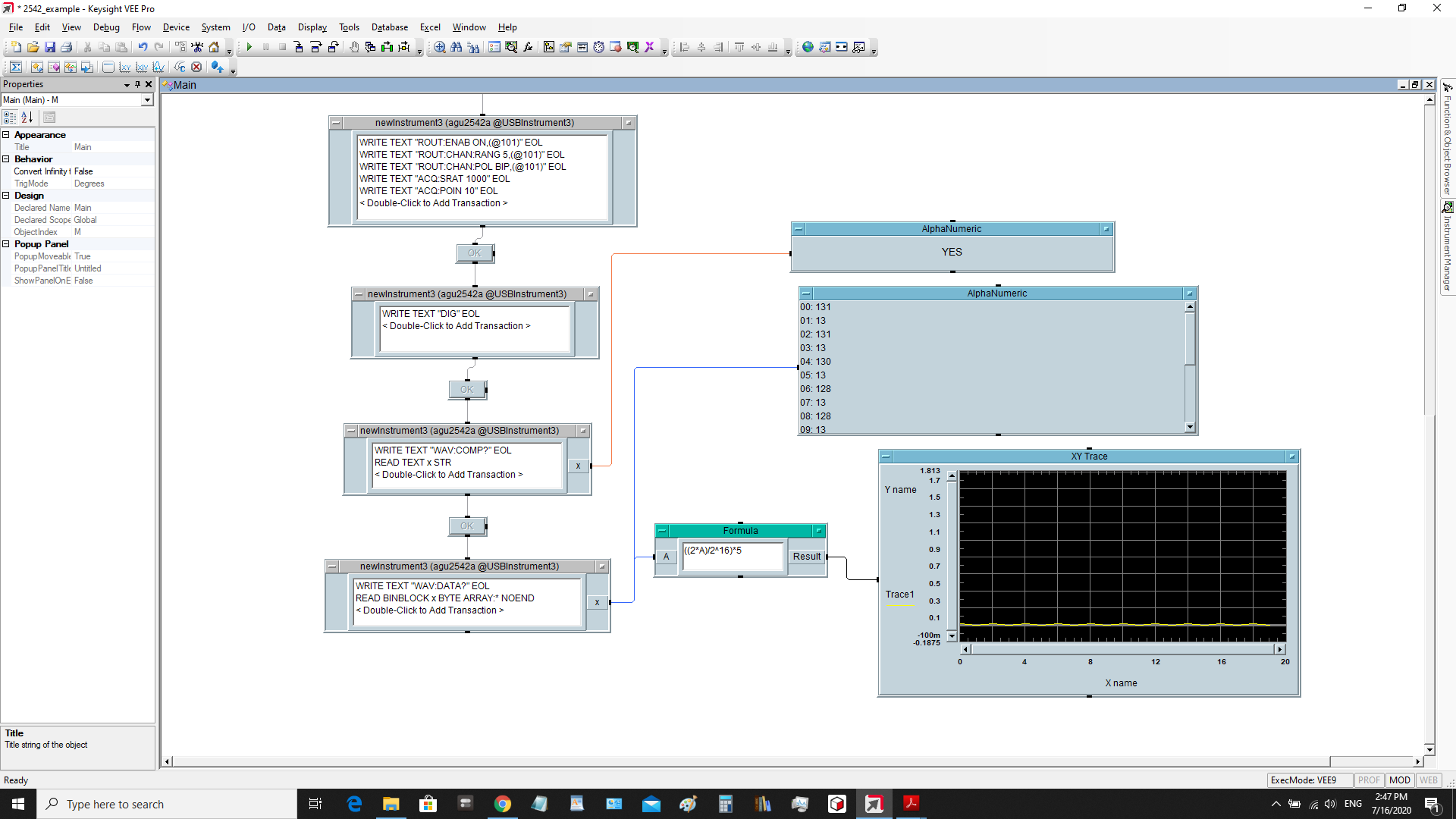Screen dimensions: 1456x819
Task: Click the Home toolbar icon
Action: [214, 47]
